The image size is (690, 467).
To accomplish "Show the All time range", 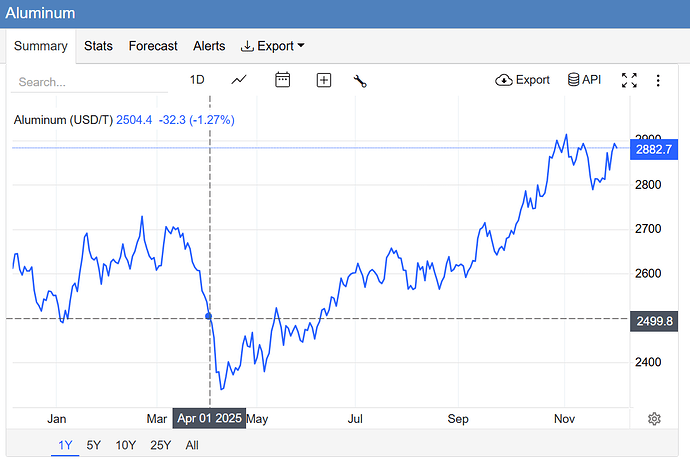I will tap(192, 445).
